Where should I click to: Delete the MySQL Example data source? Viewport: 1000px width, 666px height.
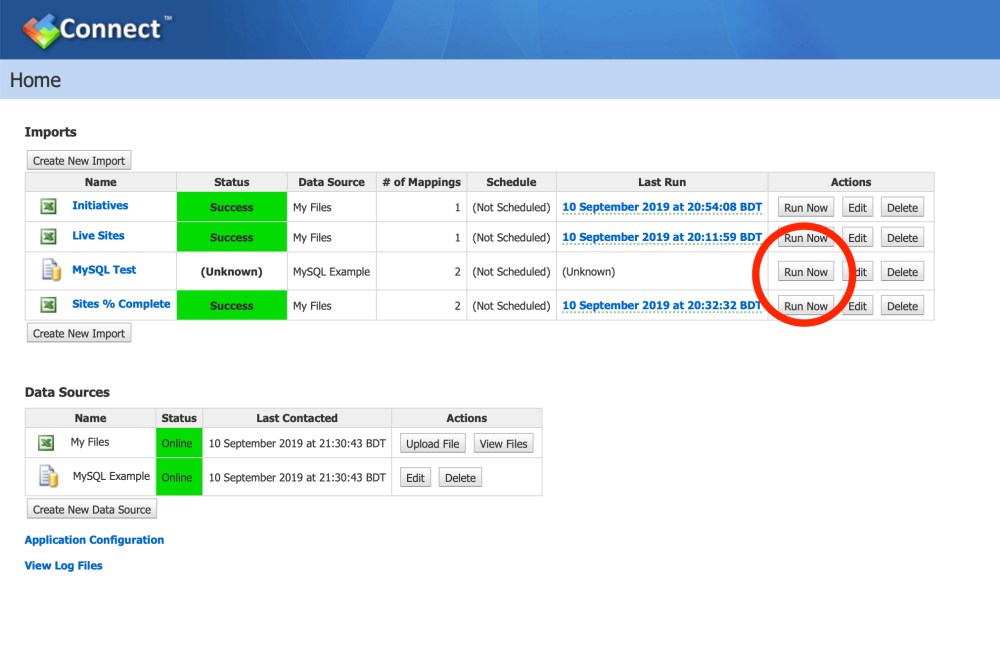click(x=460, y=477)
